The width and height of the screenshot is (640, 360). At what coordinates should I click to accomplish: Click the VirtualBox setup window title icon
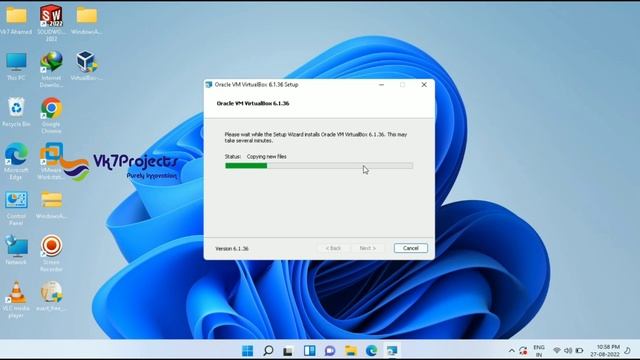pos(209,84)
